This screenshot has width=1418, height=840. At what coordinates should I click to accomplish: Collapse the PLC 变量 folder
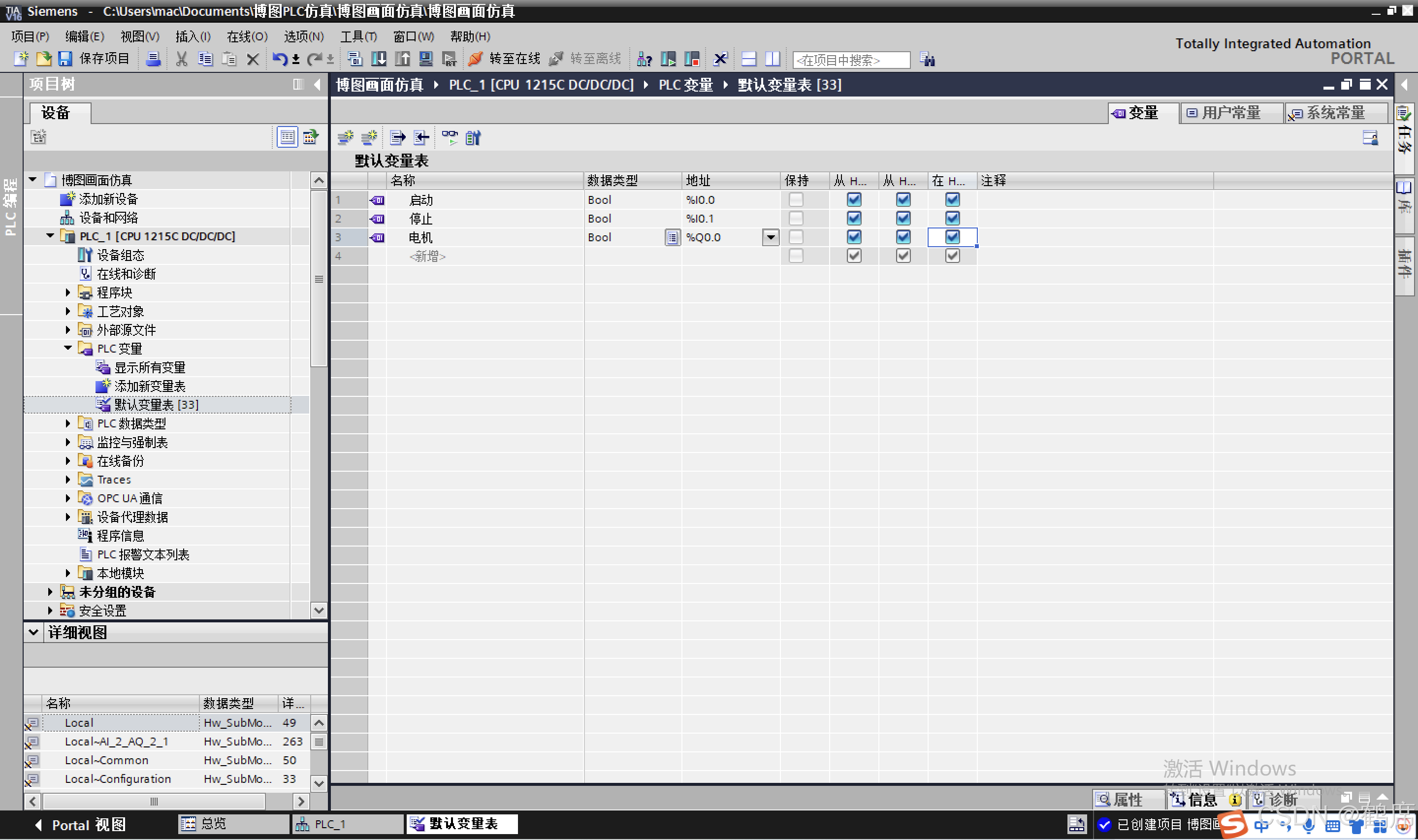pos(68,349)
